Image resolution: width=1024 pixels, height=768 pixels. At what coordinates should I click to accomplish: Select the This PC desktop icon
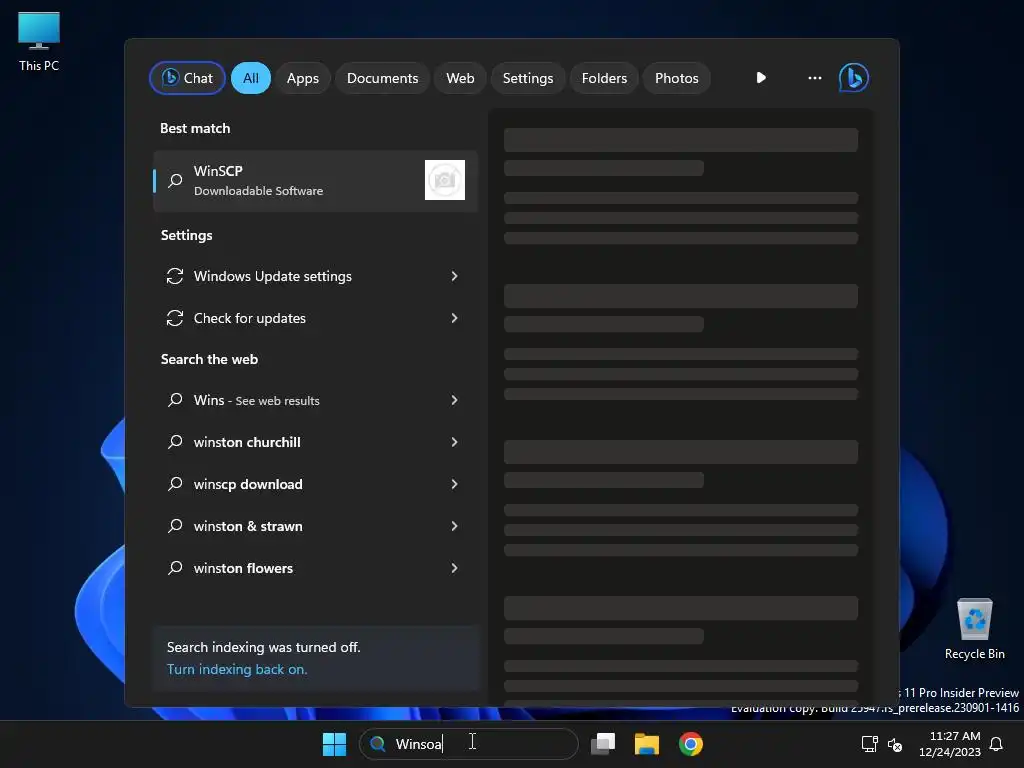tap(39, 41)
